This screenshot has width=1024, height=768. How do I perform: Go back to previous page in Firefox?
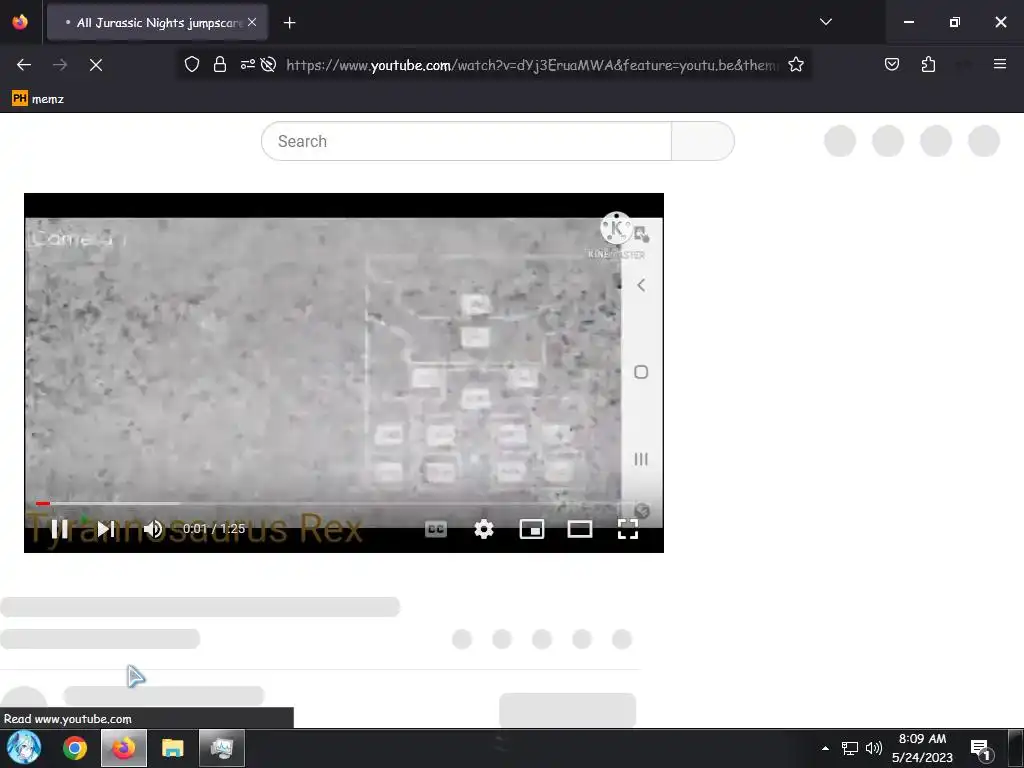click(x=24, y=65)
